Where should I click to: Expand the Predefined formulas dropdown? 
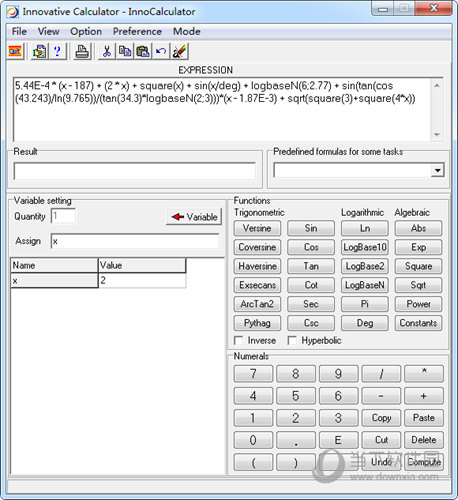[x=438, y=171]
